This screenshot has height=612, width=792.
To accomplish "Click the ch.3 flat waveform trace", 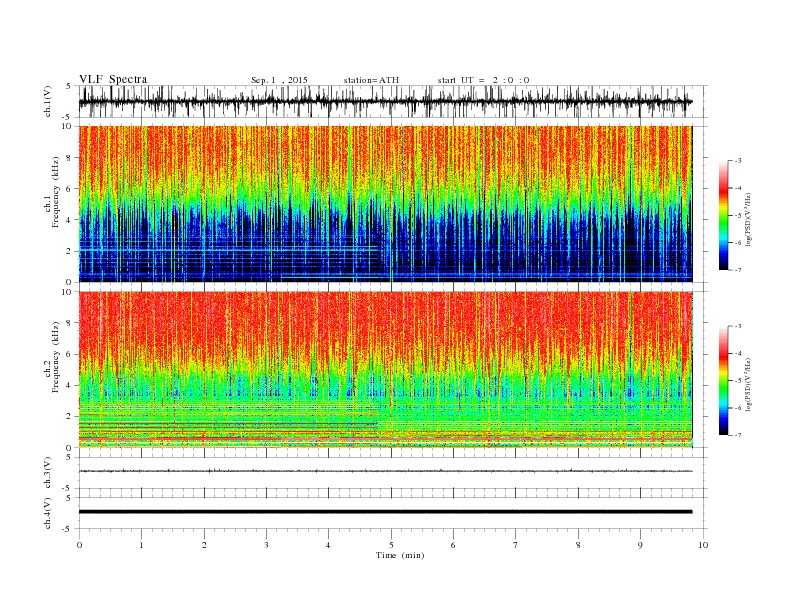I will coord(385,471).
